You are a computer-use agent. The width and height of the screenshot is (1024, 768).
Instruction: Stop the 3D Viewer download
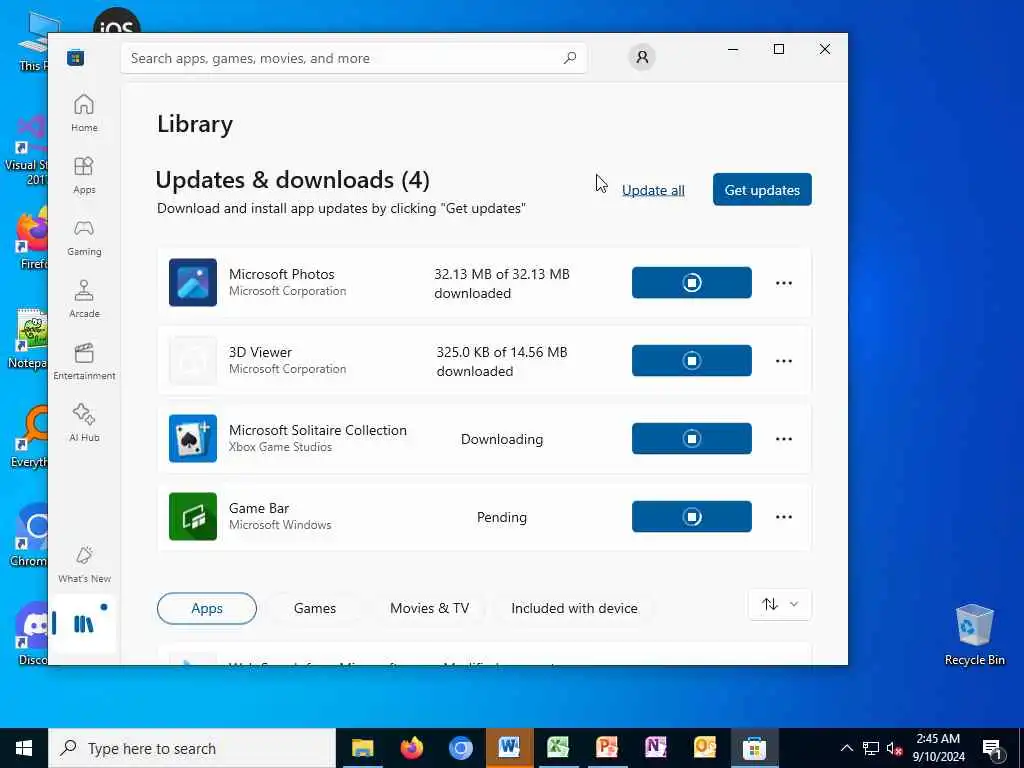(x=692, y=360)
